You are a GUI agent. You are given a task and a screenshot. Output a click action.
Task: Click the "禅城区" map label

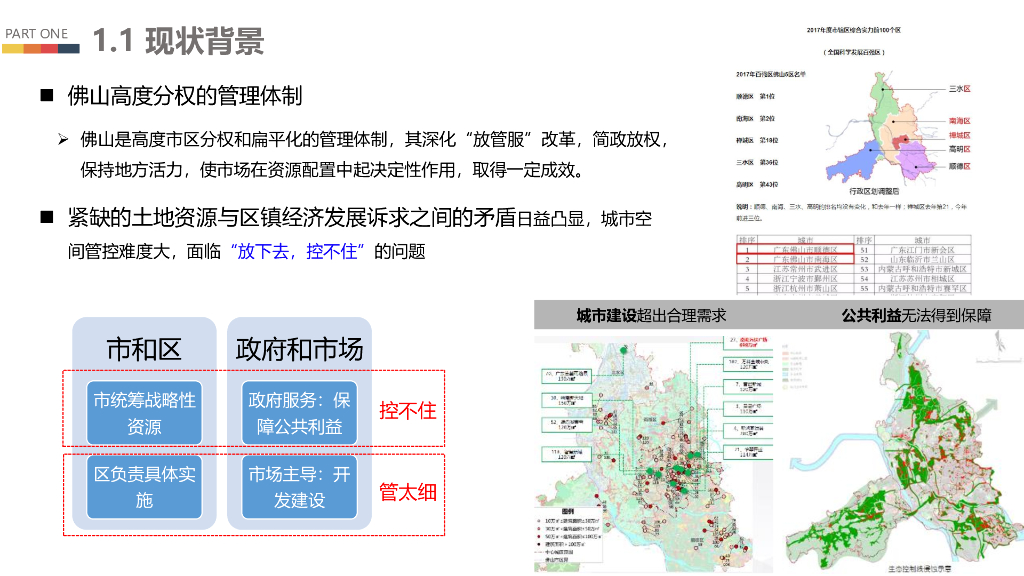click(x=959, y=135)
